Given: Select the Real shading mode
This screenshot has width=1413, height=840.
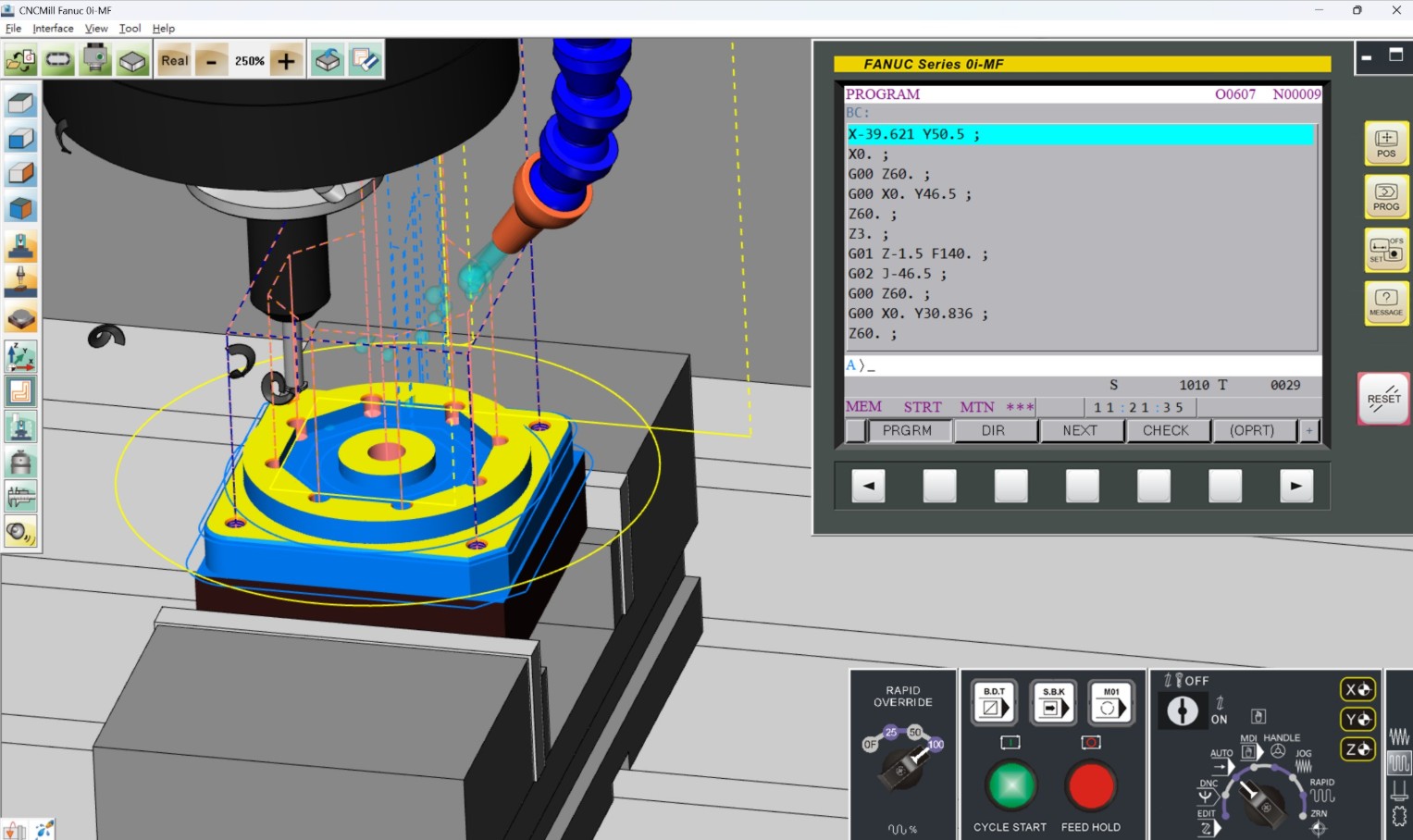Looking at the screenshot, I should (174, 59).
